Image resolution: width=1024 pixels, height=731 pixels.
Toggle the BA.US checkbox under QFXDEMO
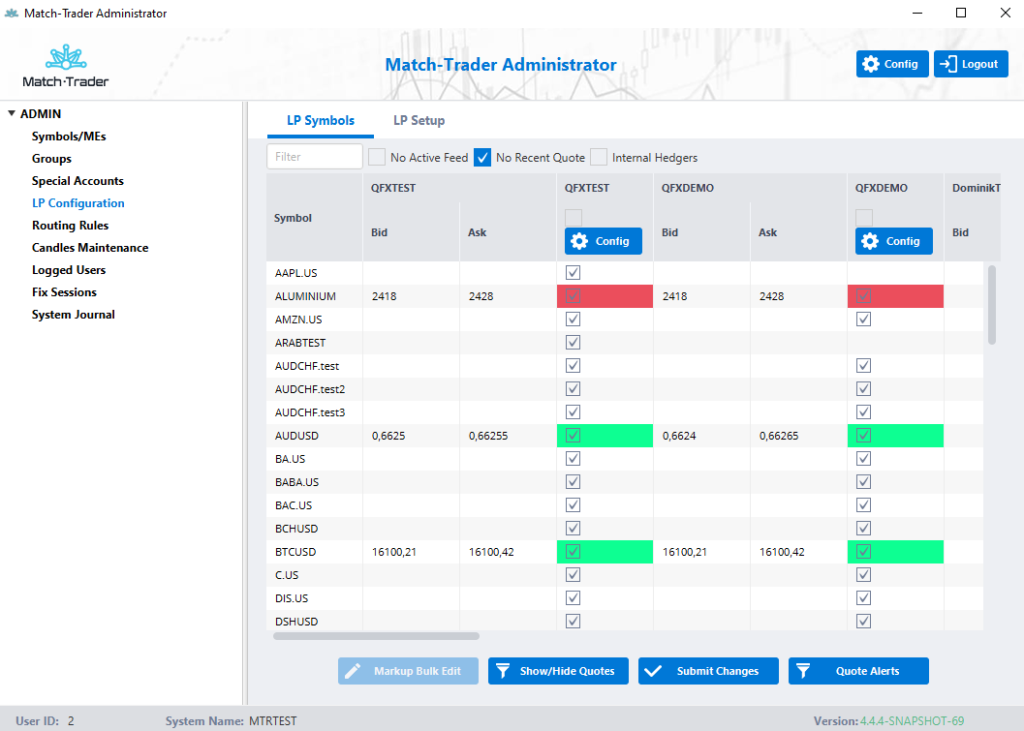(863, 459)
